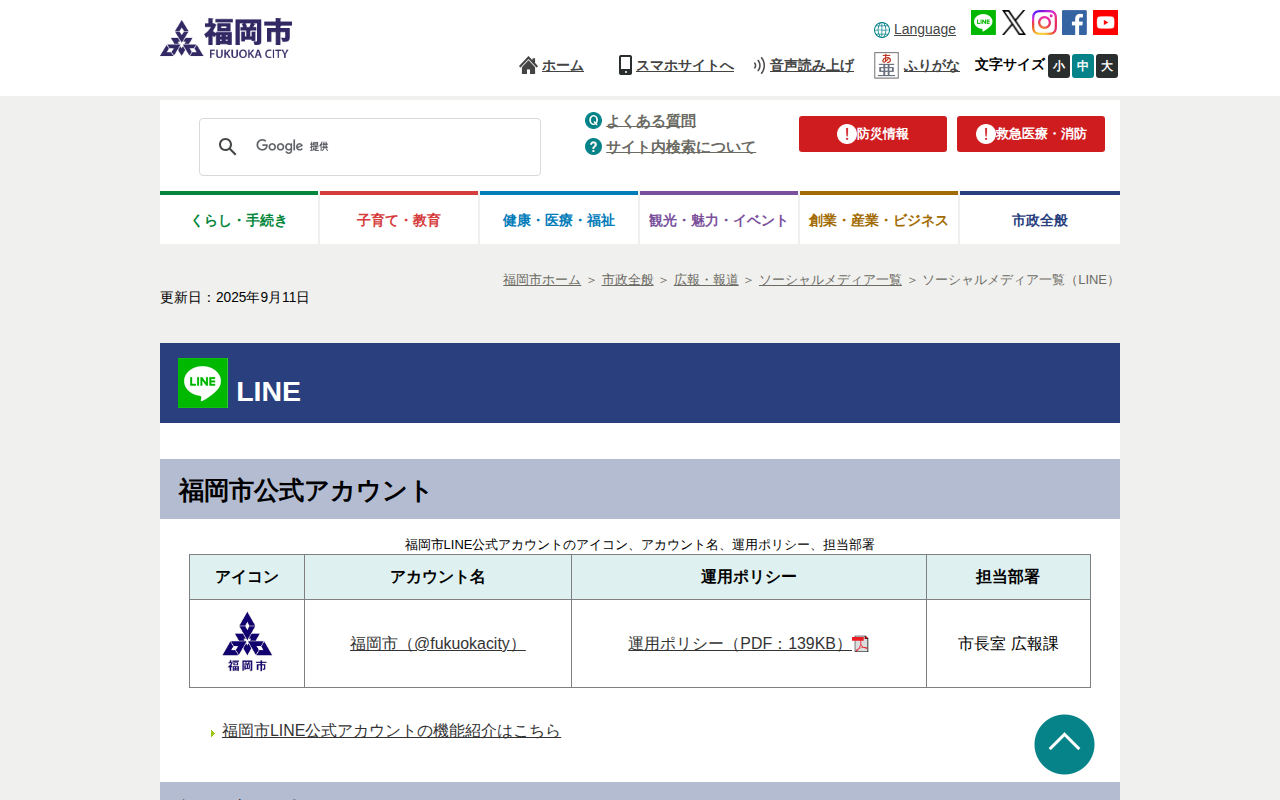Click the globe icon beside Language
1280x800 pixels.
pyautogui.click(x=882, y=30)
